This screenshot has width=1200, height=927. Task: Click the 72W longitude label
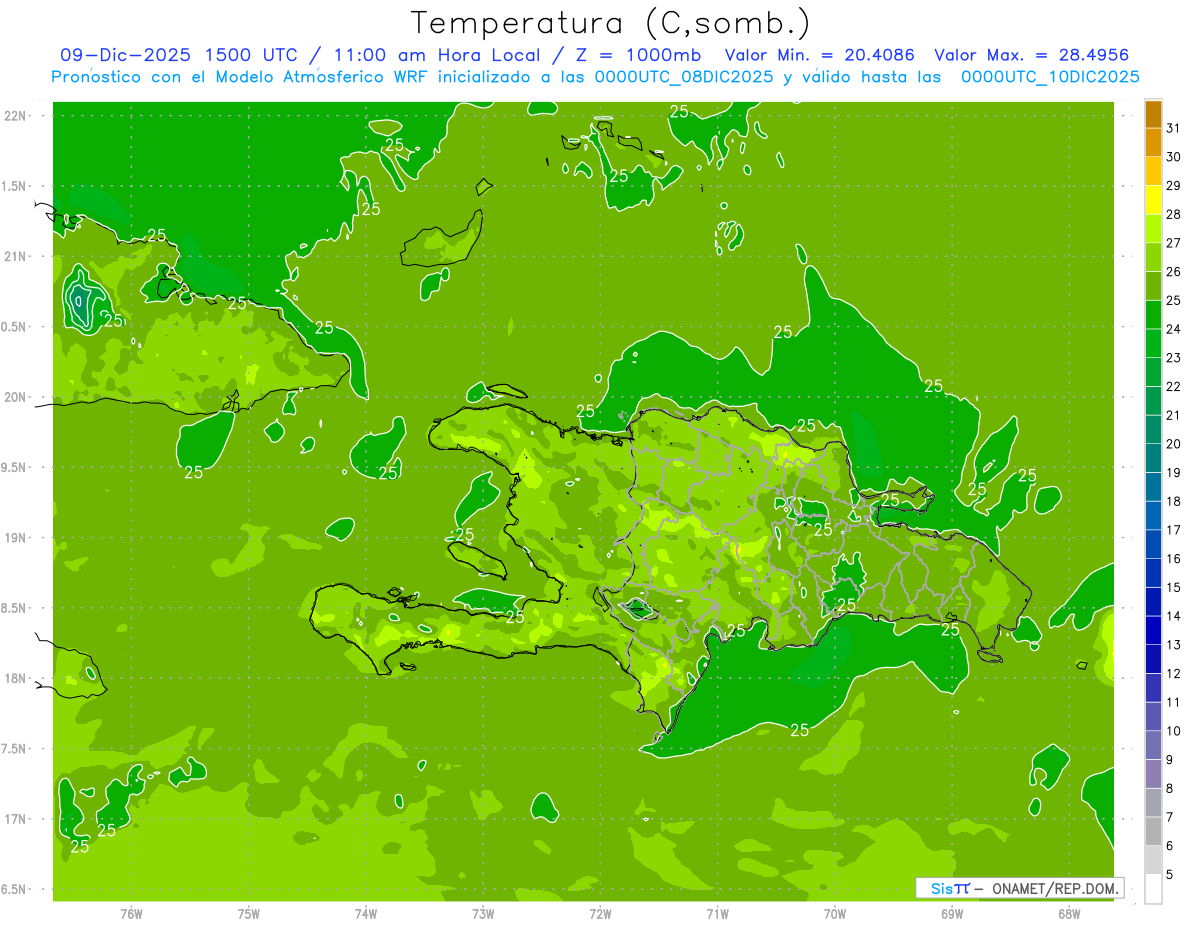click(x=600, y=914)
